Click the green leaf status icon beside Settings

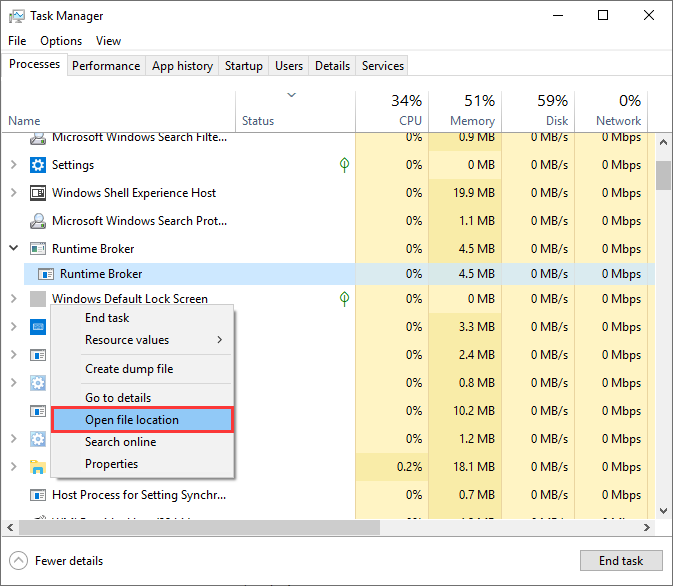tap(344, 165)
